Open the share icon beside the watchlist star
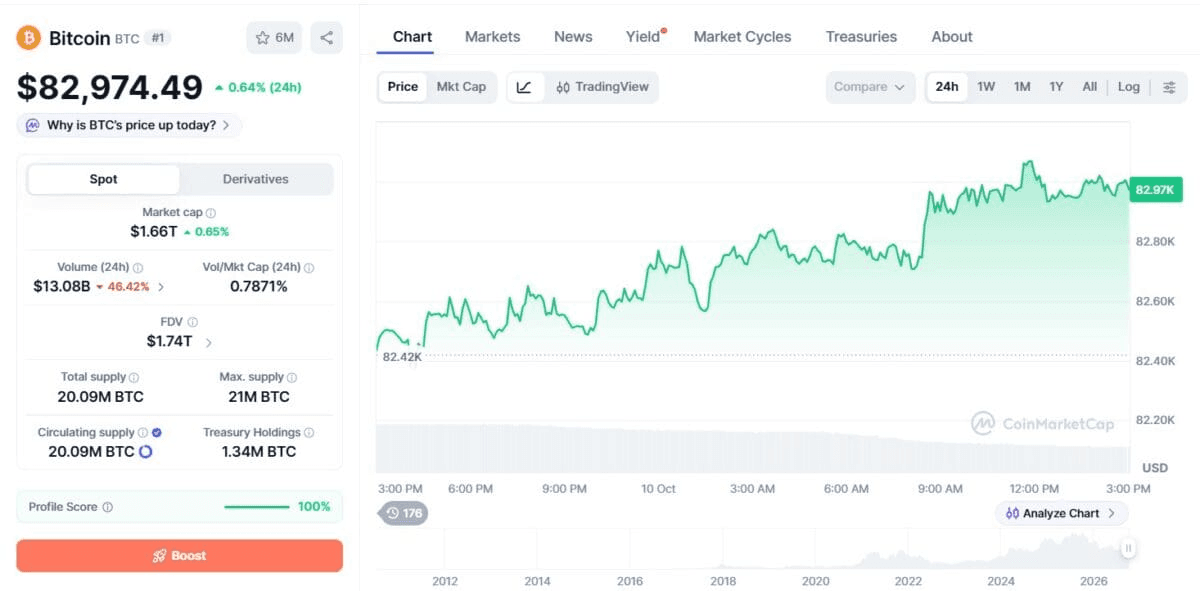The width and height of the screenshot is (1200, 591). (326, 38)
